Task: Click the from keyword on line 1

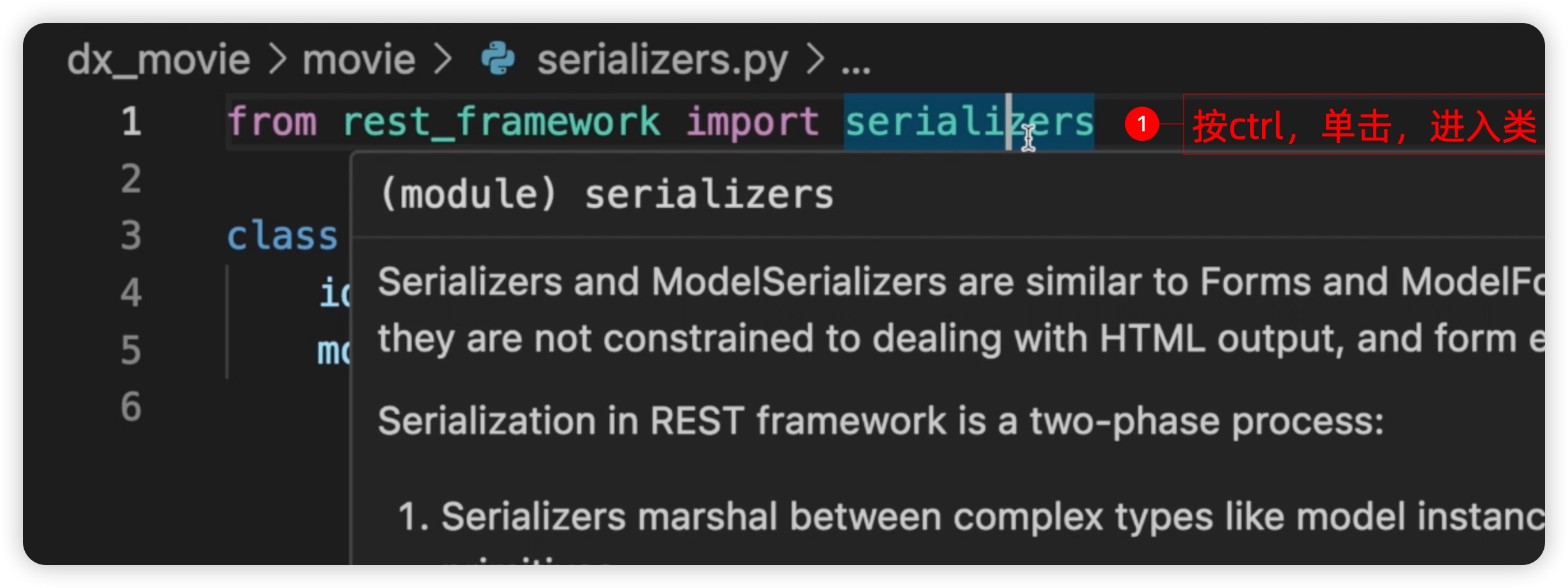Action: tap(272, 122)
